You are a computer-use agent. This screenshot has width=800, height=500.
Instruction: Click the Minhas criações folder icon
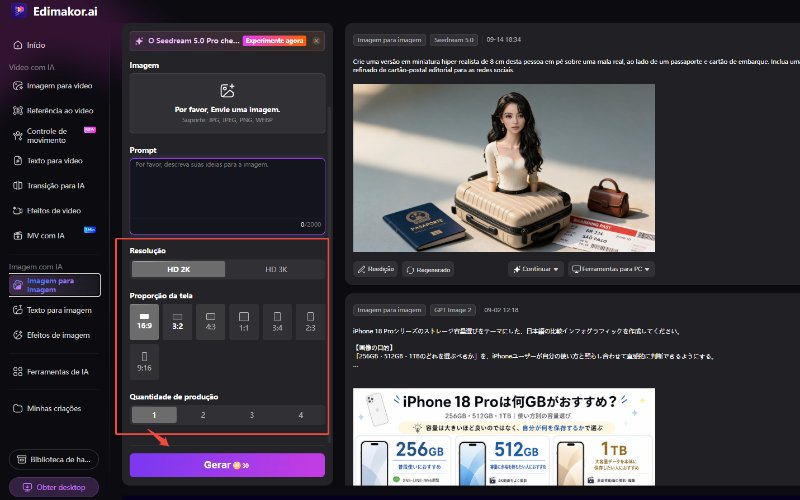tap(18, 408)
